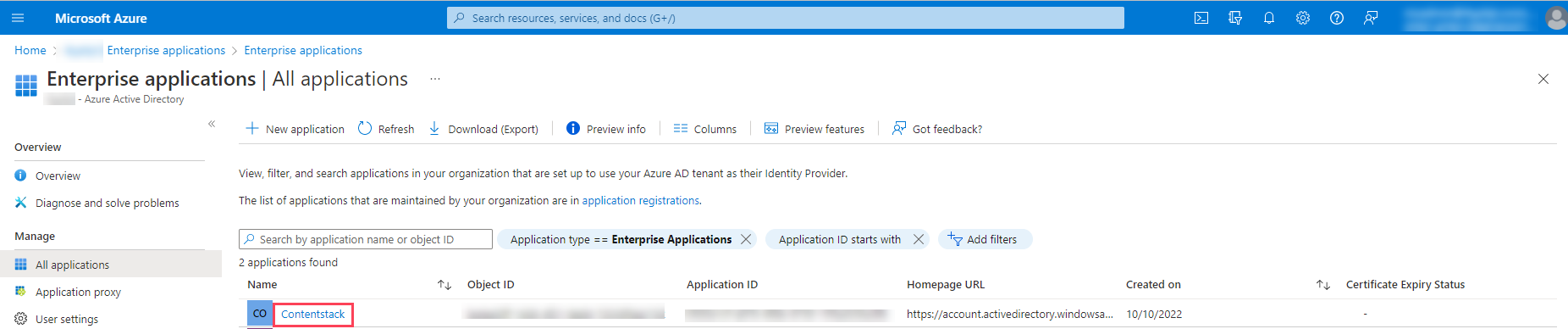Collapse the left navigation pane chevron
Viewport: 1568px width, 329px height.
tap(212, 124)
